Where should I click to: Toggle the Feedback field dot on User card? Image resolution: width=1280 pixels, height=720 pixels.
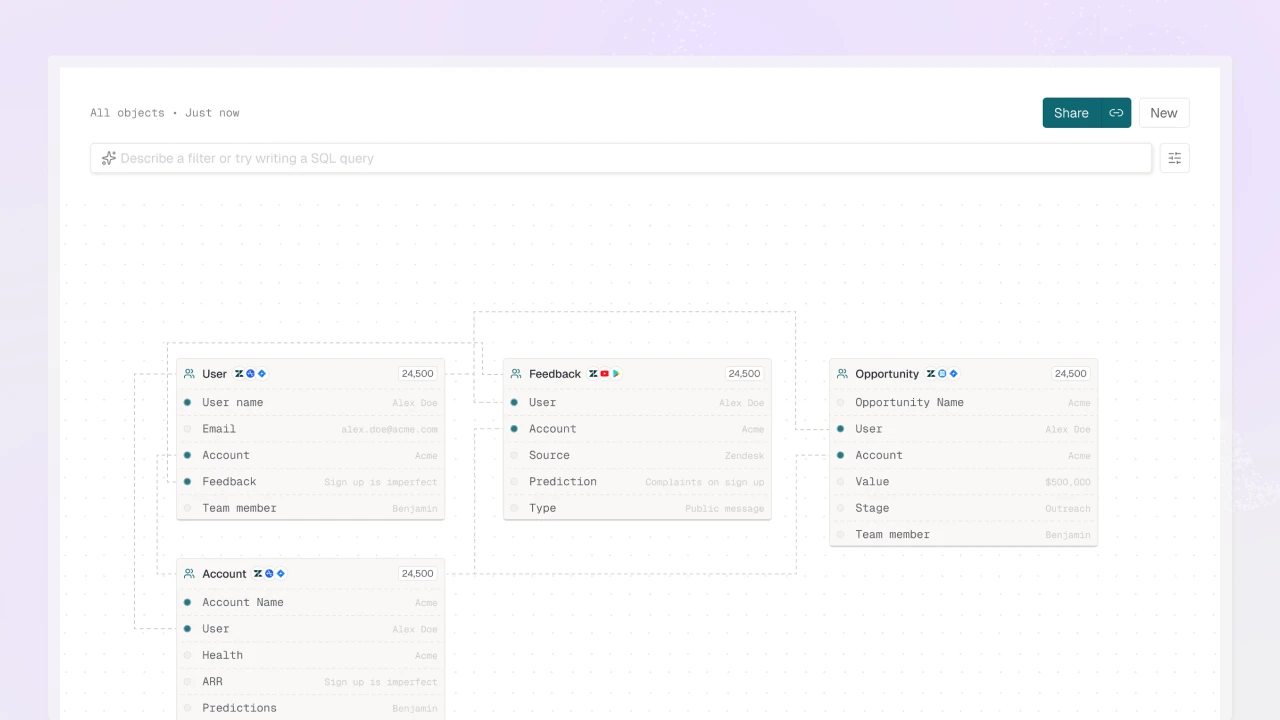[x=187, y=481]
